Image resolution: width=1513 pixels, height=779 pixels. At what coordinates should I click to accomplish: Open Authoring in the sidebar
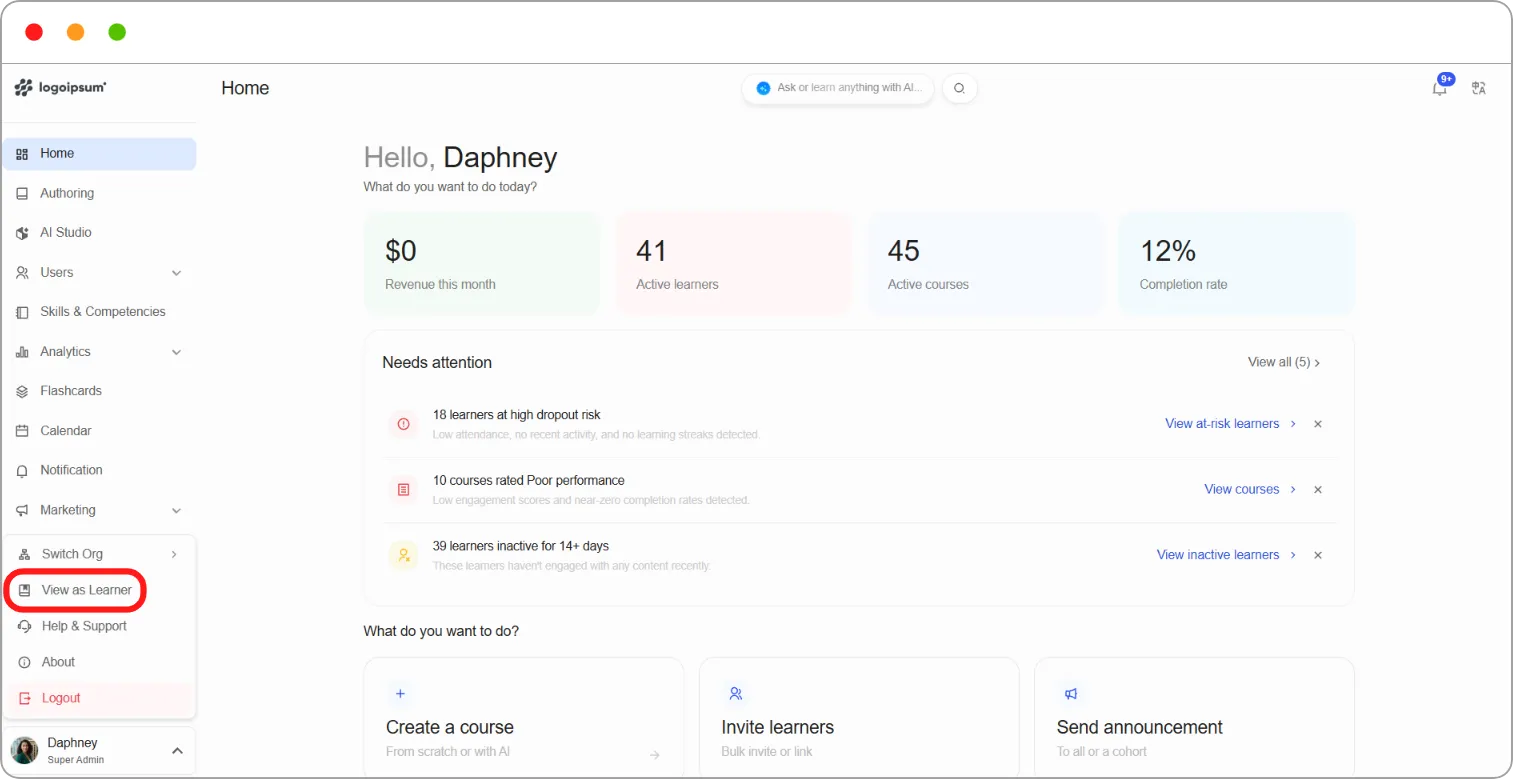pyautogui.click(x=99, y=193)
